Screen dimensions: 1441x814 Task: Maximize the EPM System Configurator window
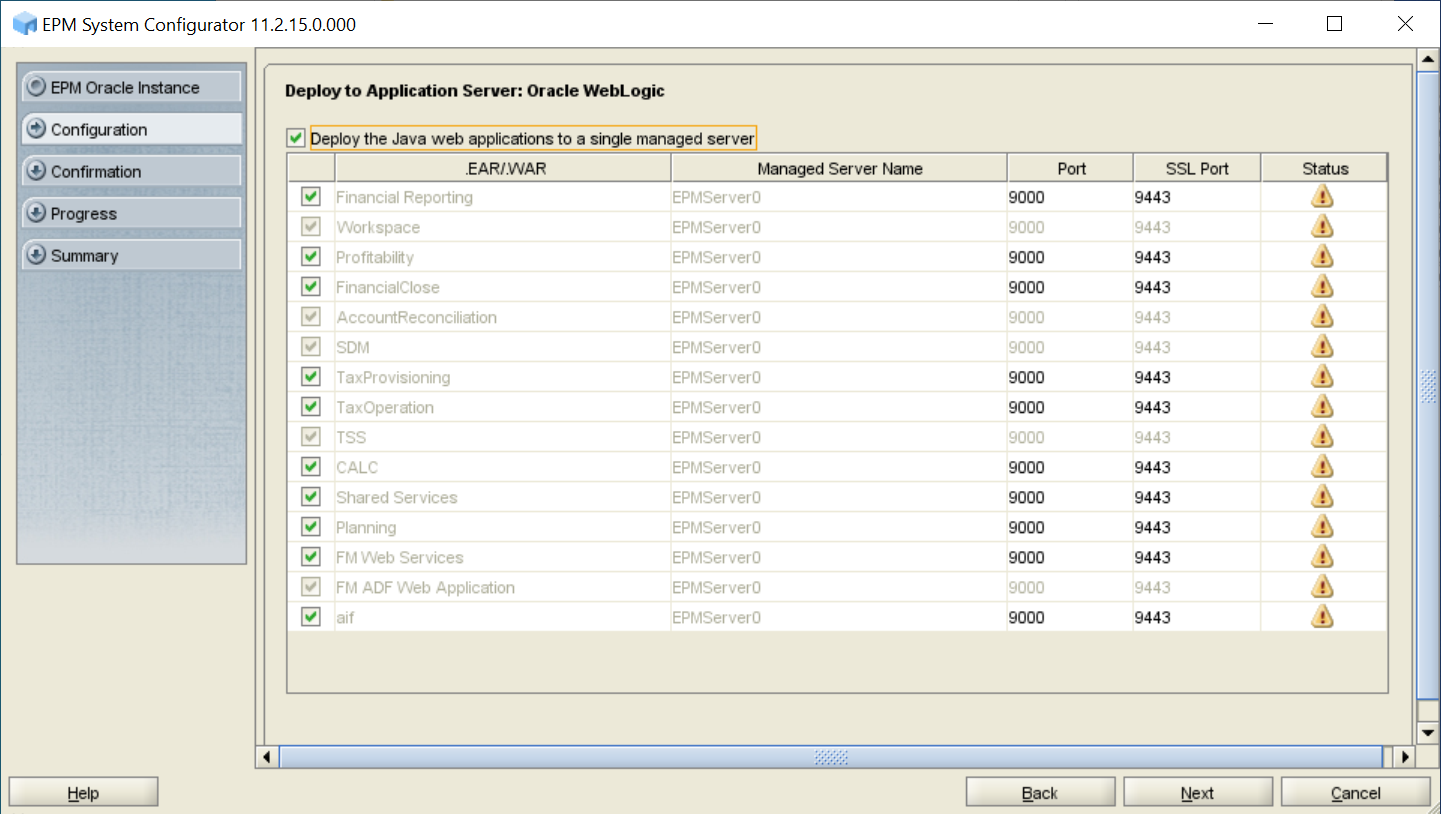tap(1334, 24)
